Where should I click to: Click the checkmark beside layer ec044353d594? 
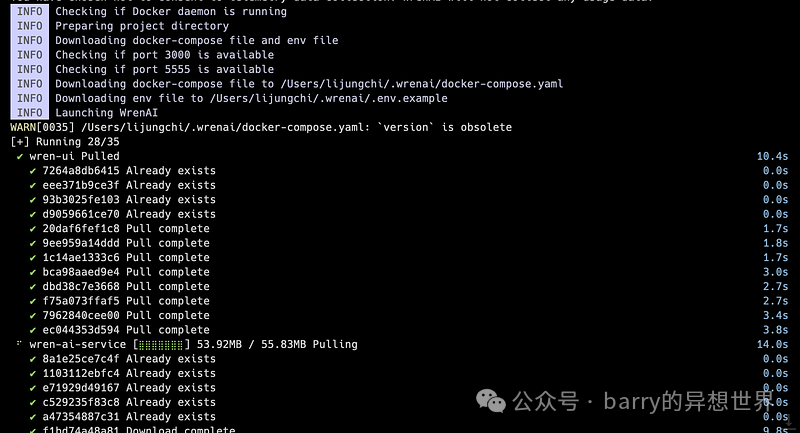[33, 330]
